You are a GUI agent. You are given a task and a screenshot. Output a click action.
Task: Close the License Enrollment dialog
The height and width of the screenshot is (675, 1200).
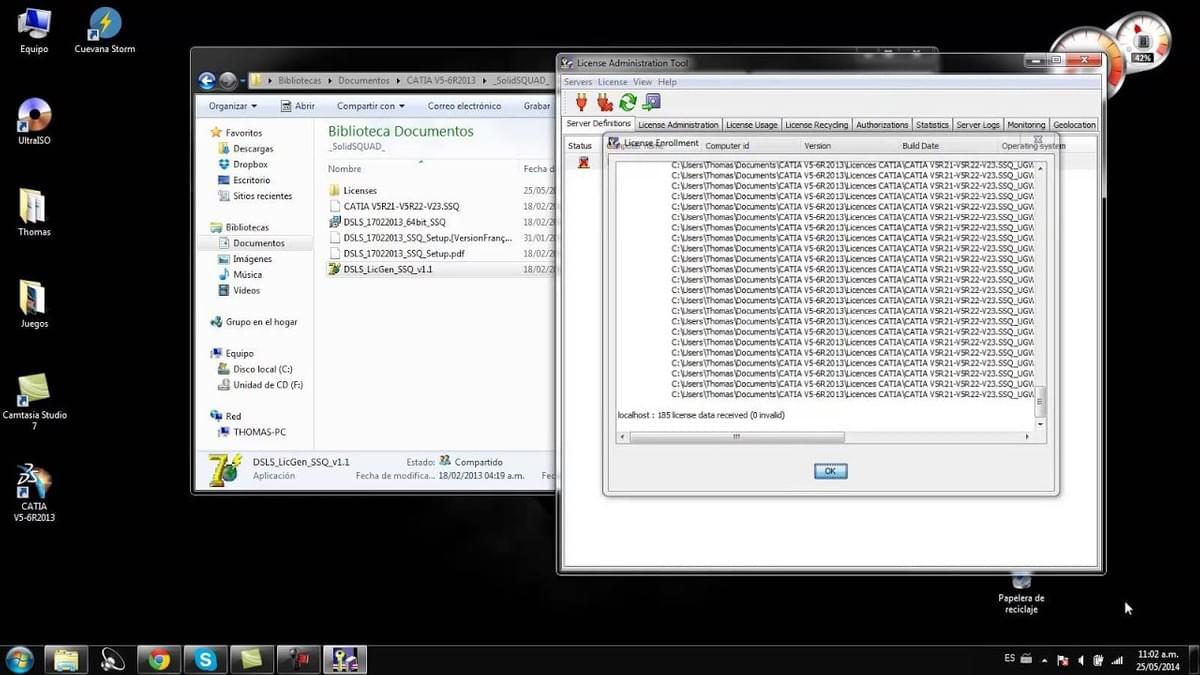point(1038,139)
